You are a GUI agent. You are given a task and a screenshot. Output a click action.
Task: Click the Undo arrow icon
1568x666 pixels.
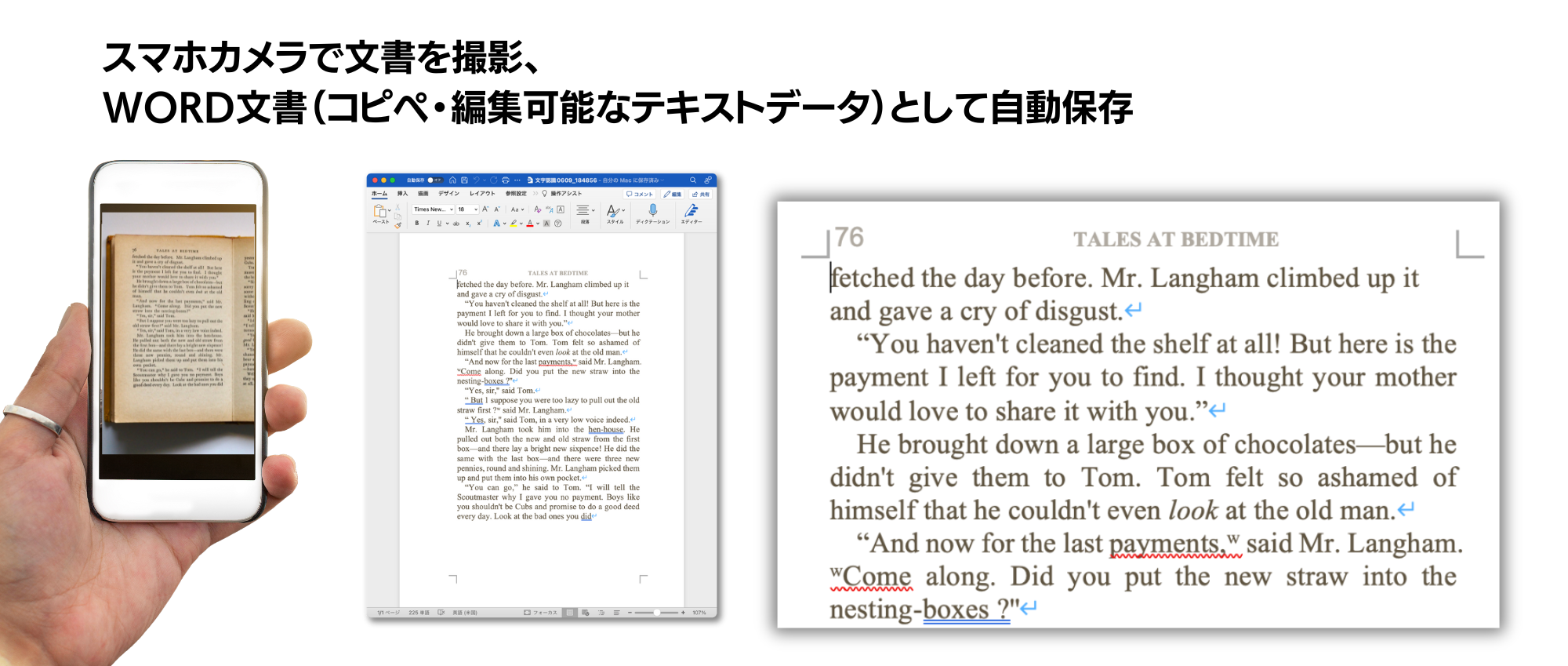pyautogui.click(x=476, y=180)
